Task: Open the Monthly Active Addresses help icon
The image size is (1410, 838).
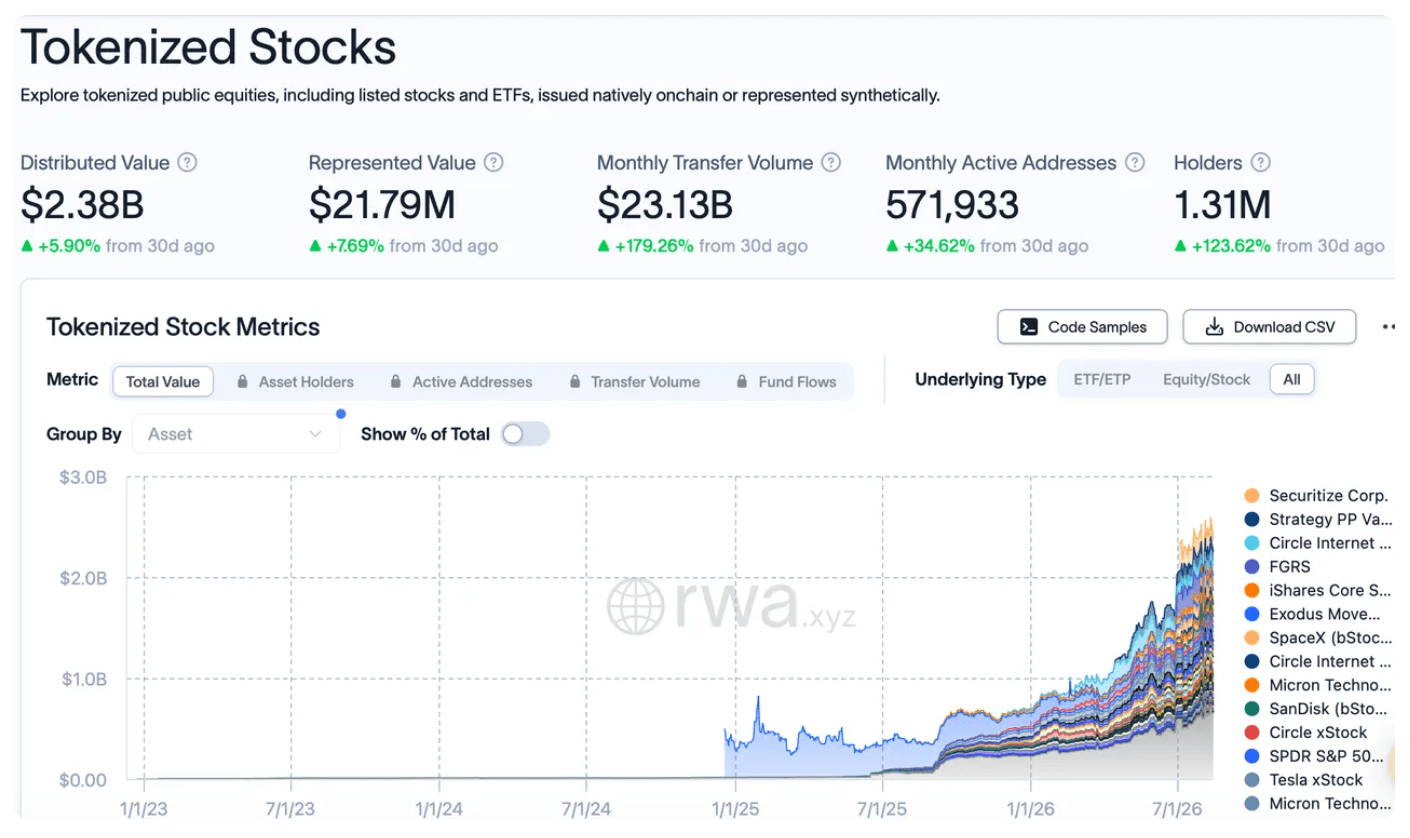Action: pos(1134,162)
